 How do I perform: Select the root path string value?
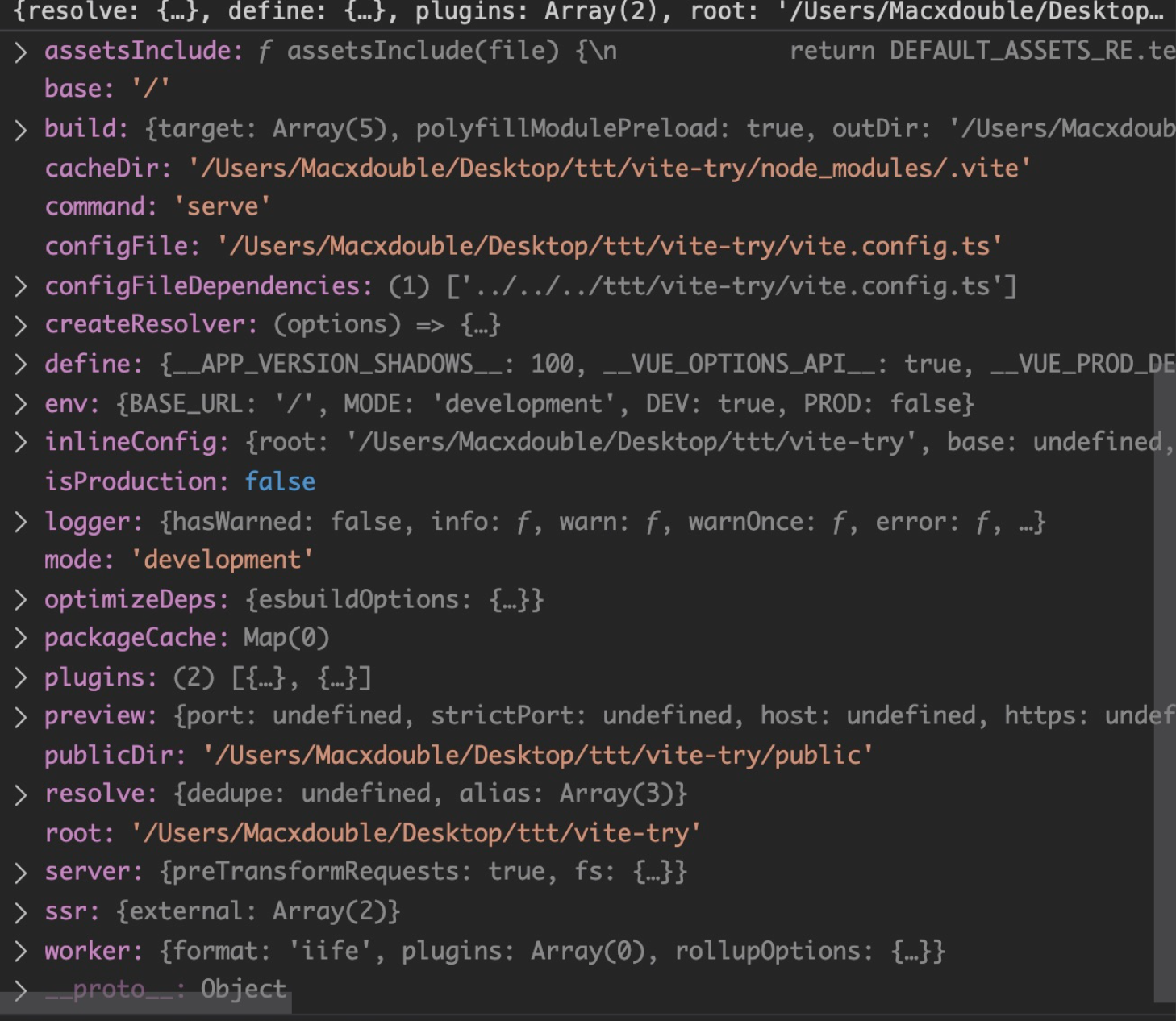click(x=415, y=833)
